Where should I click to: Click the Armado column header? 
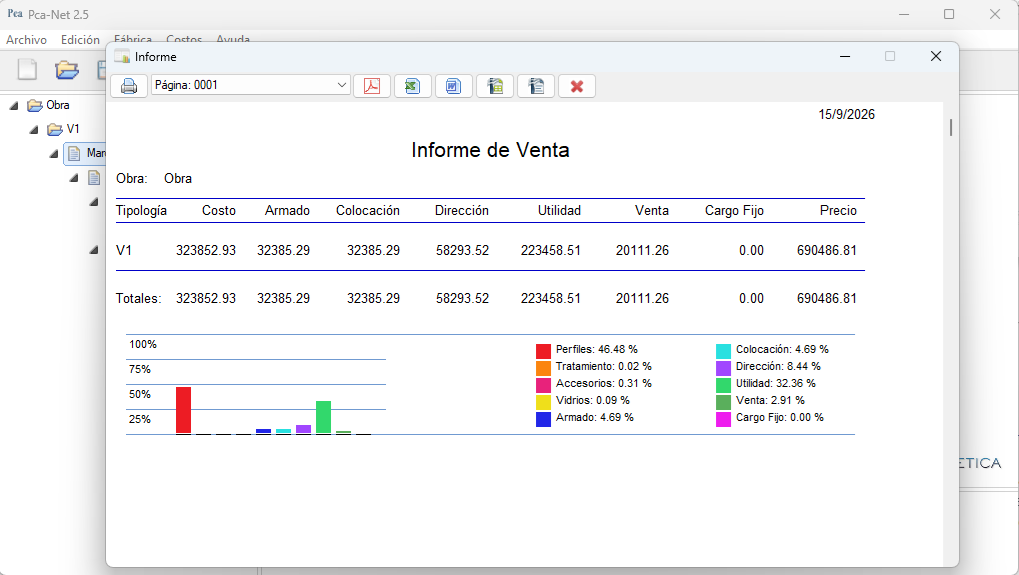(x=287, y=211)
